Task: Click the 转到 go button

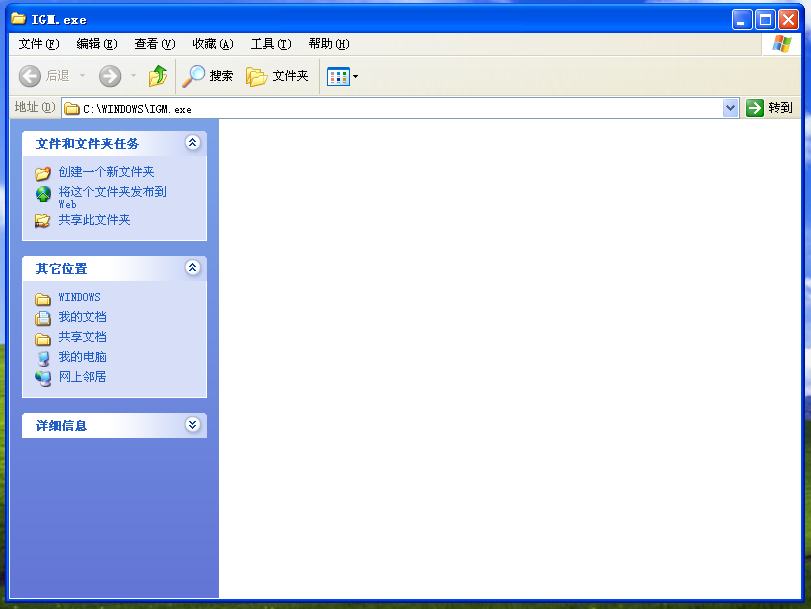Action: [769, 108]
